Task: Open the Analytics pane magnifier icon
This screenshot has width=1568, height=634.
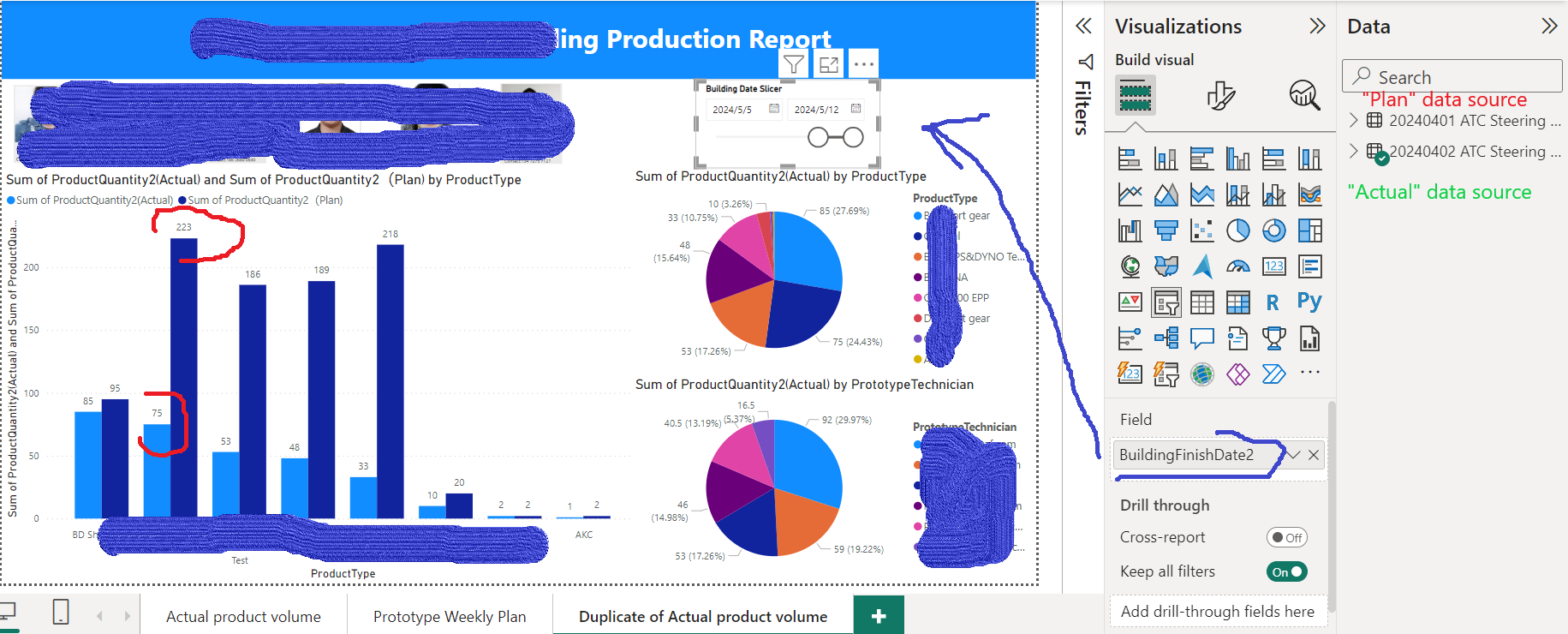Action: pyautogui.click(x=1304, y=95)
